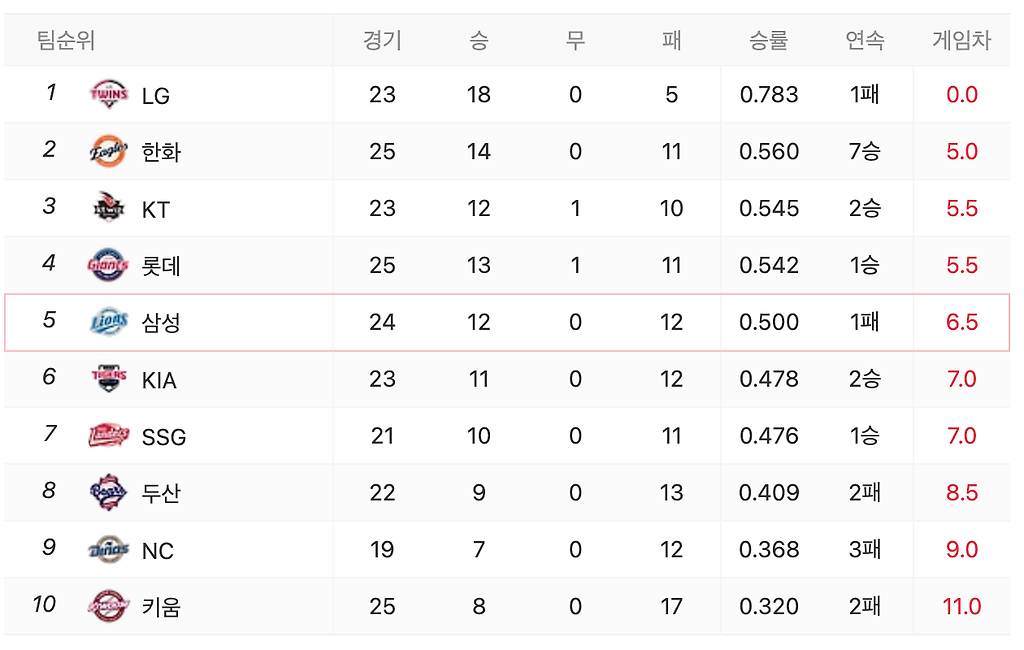Click the 승률 column header

[x=769, y=41]
